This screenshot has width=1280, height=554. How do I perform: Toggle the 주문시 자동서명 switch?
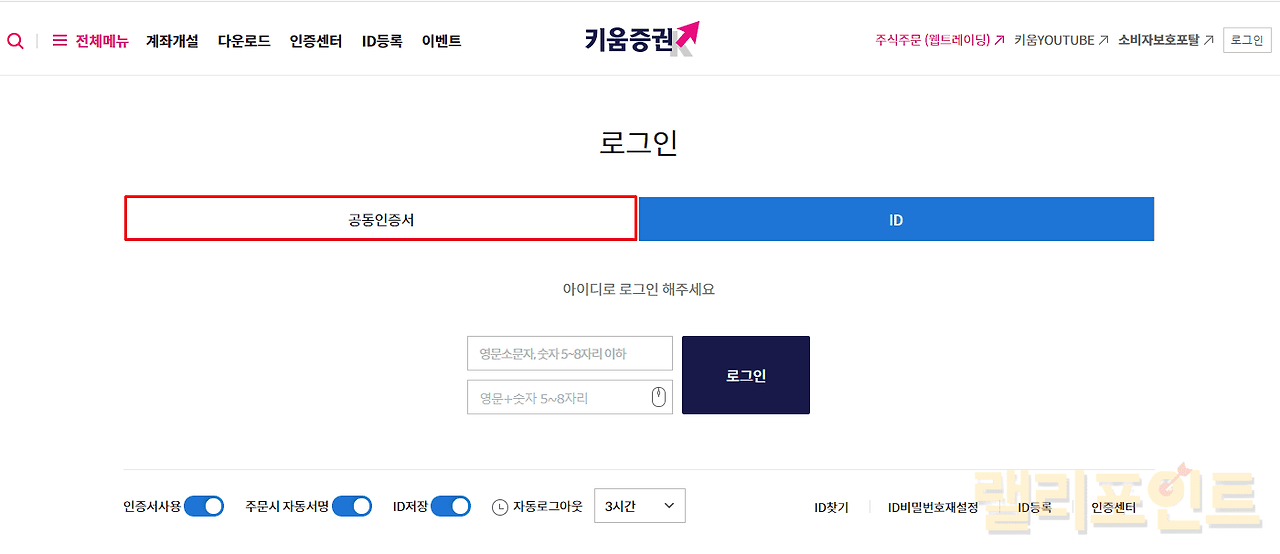tap(352, 506)
